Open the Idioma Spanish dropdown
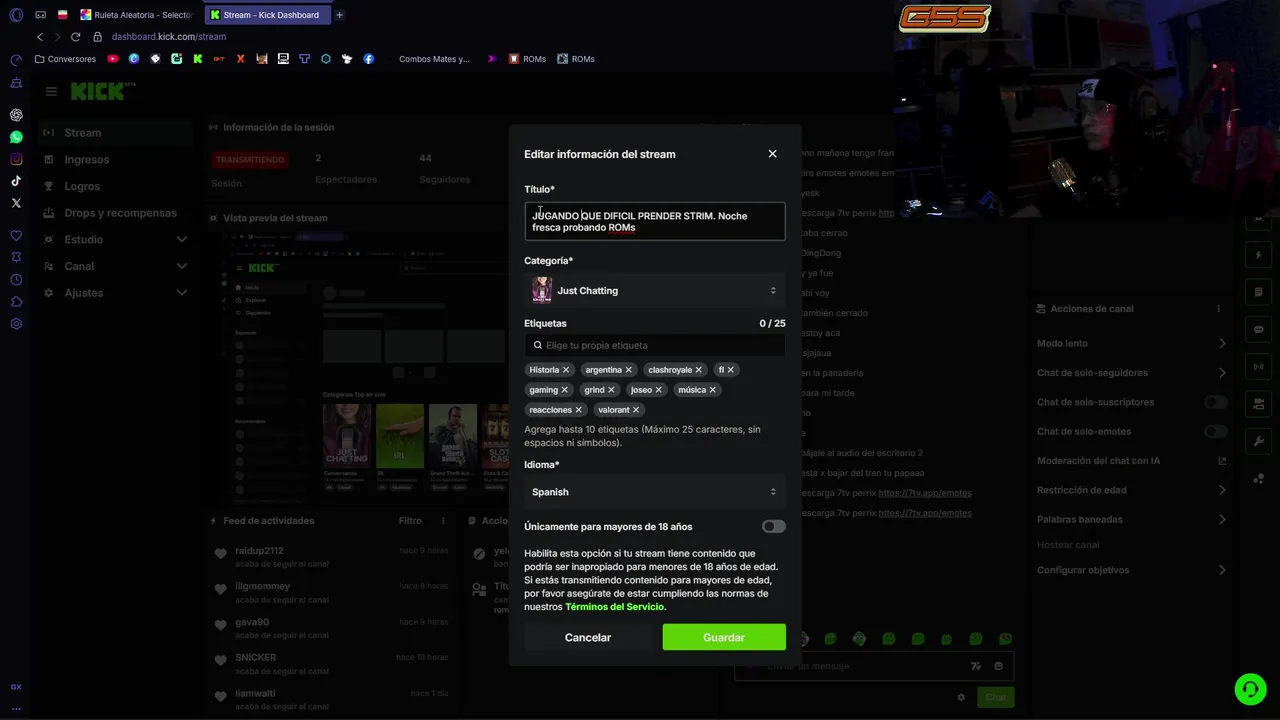Screen dimensions: 1280x720 coord(655,492)
